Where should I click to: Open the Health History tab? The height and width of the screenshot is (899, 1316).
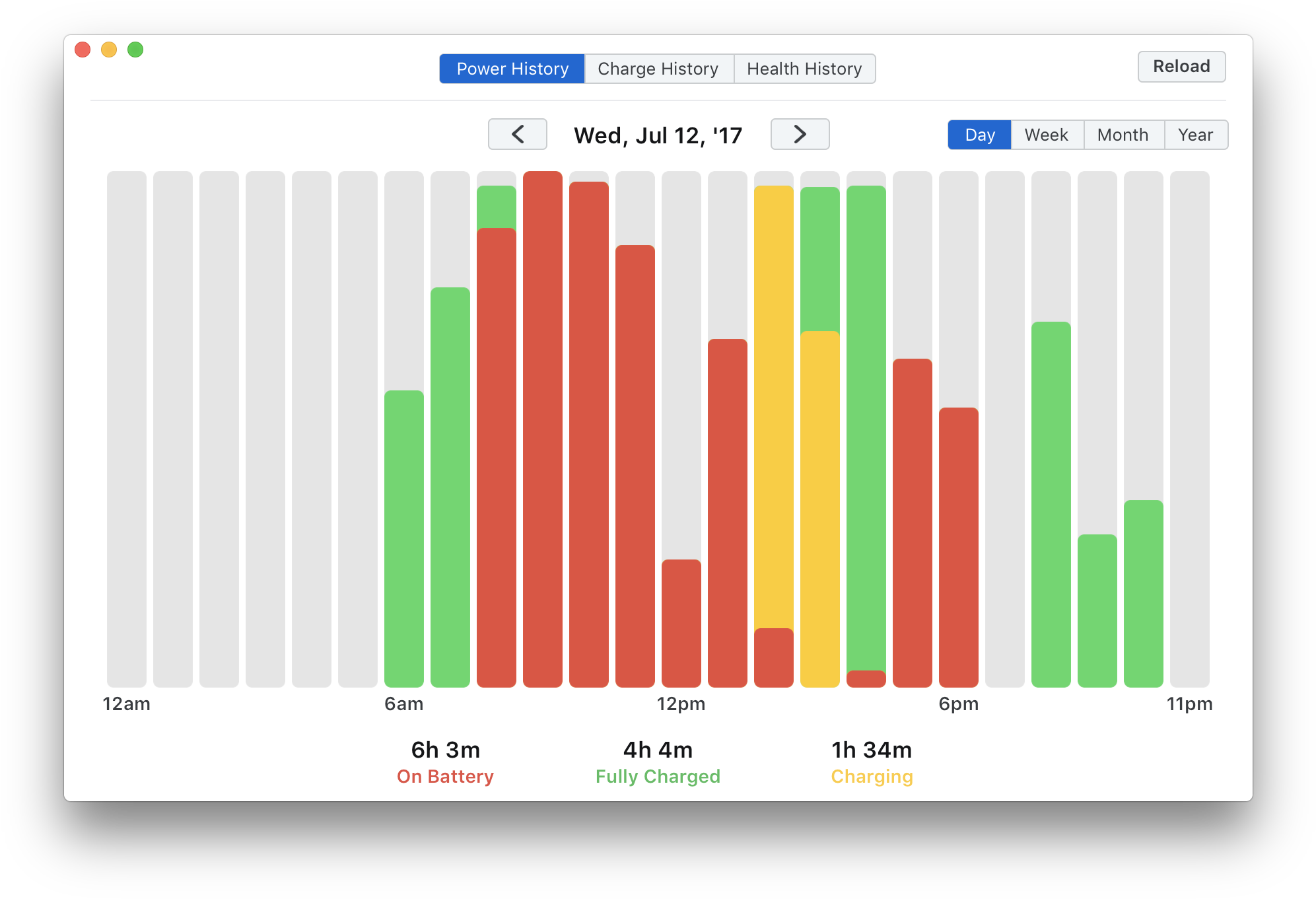click(x=804, y=68)
